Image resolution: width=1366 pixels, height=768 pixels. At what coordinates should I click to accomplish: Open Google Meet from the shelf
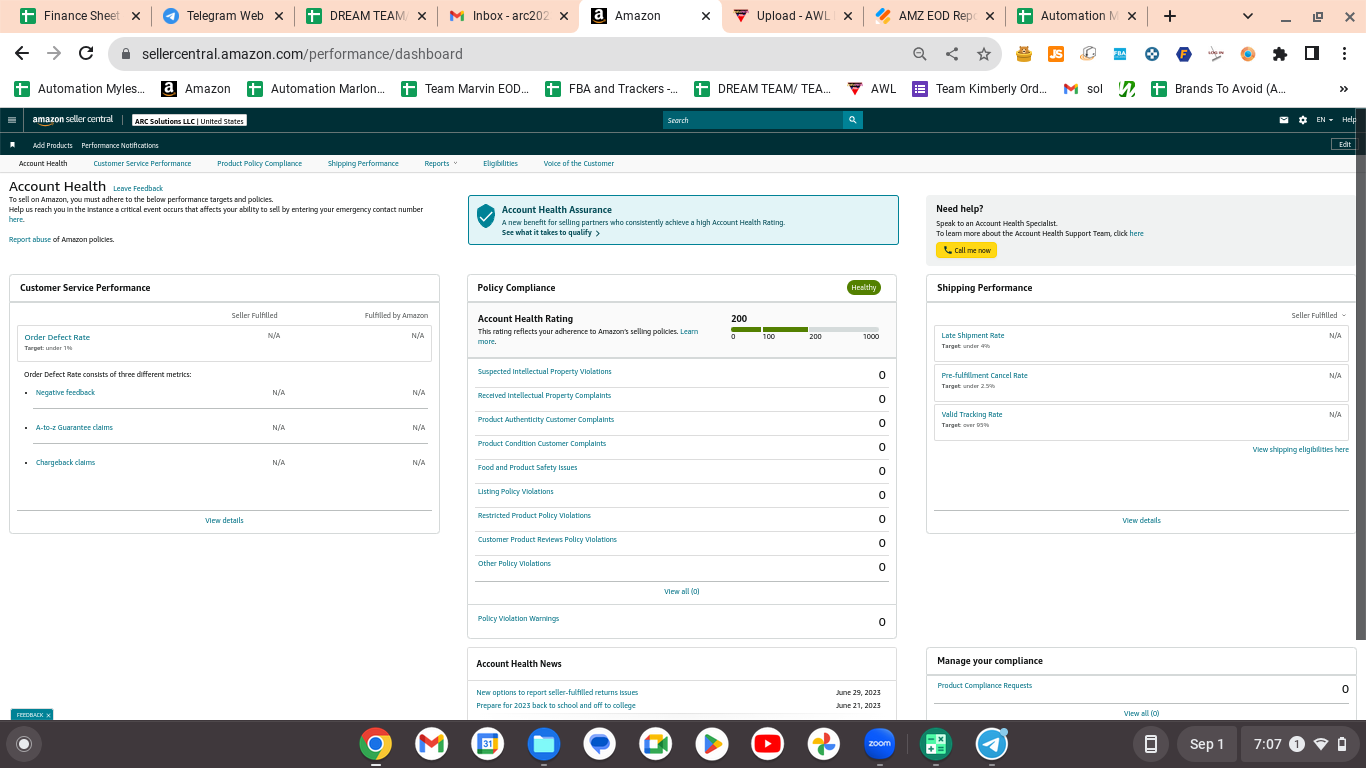[656, 744]
